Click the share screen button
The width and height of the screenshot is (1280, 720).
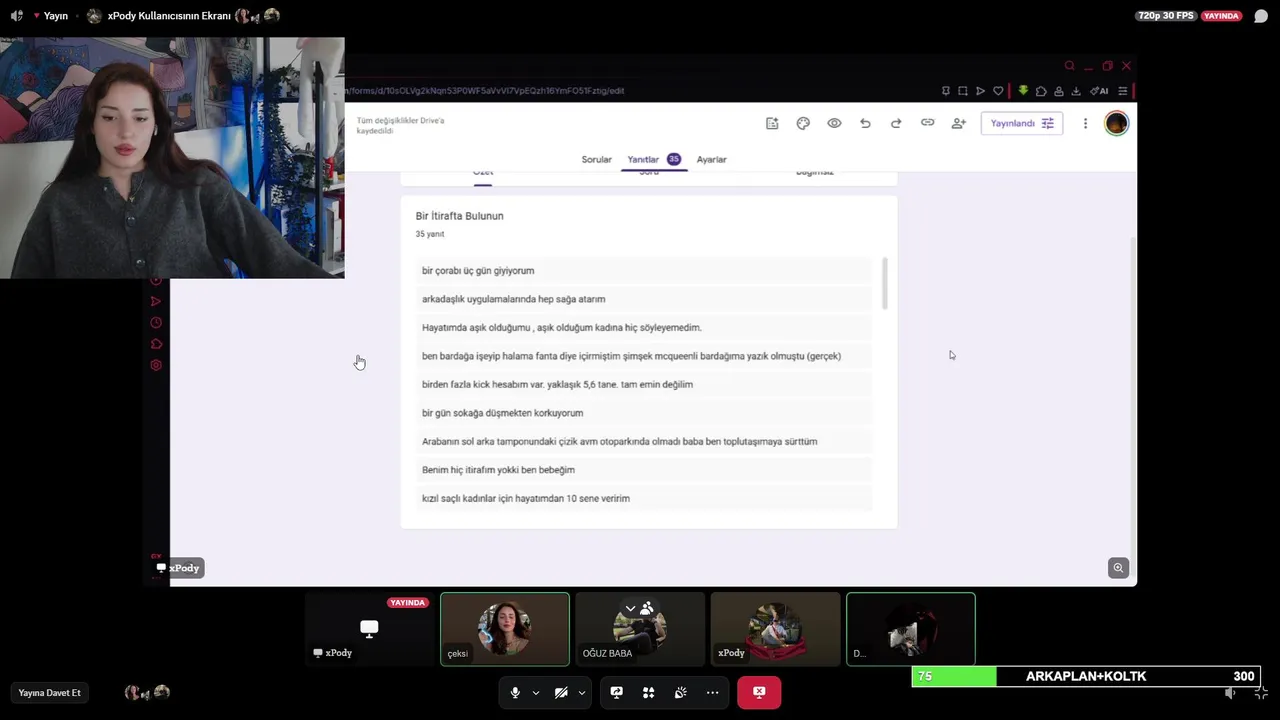[616, 692]
